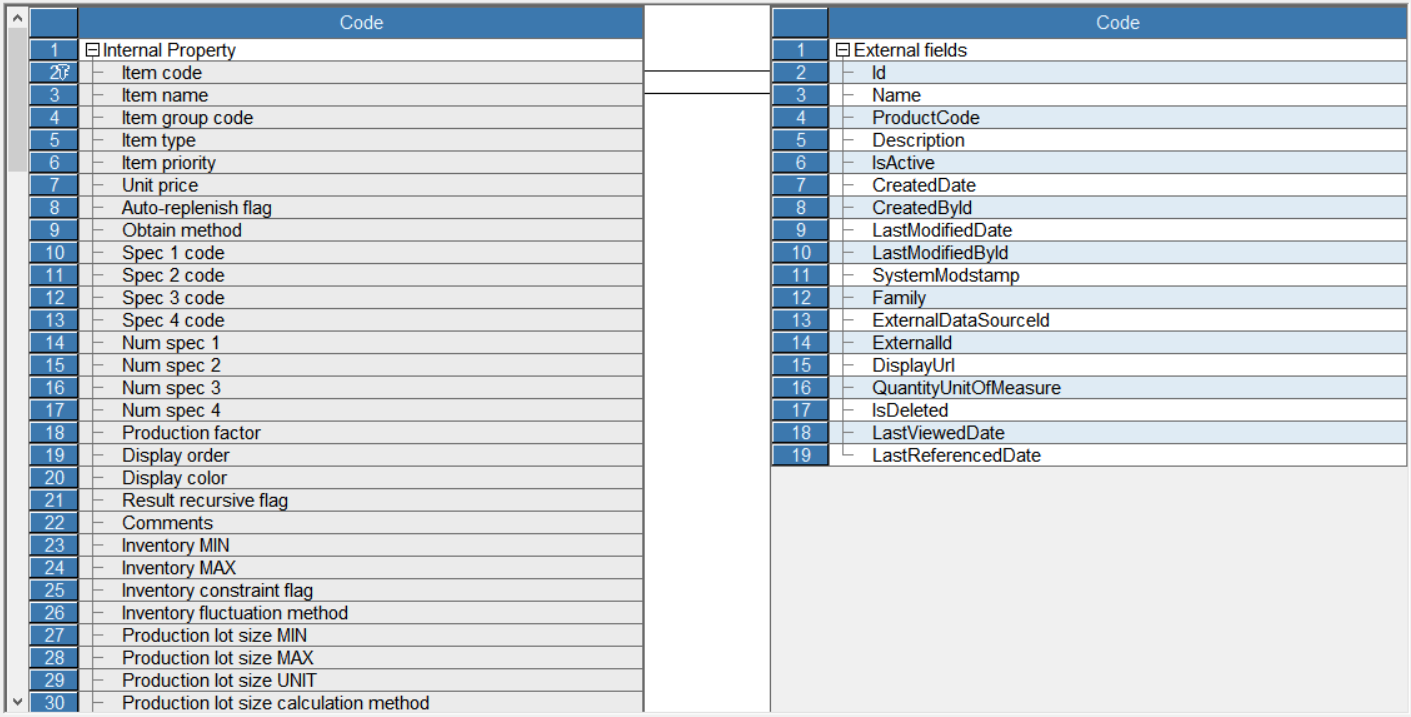Screen dimensions: 1411x717
Task: Select the Inventory constraint flag row
Action: coord(217,591)
